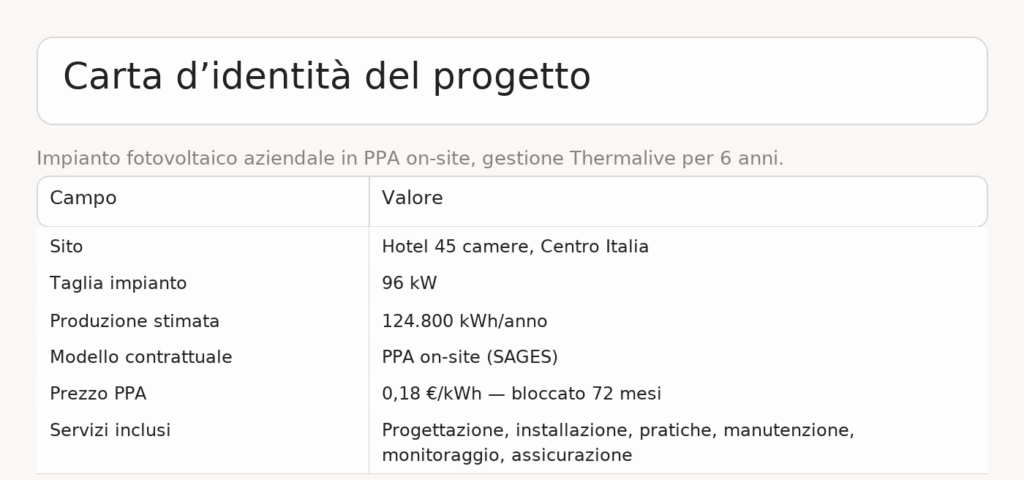Image resolution: width=1024 pixels, height=480 pixels.
Task: Select the 'Modello contrattuale' row label
Action: tap(141, 357)
